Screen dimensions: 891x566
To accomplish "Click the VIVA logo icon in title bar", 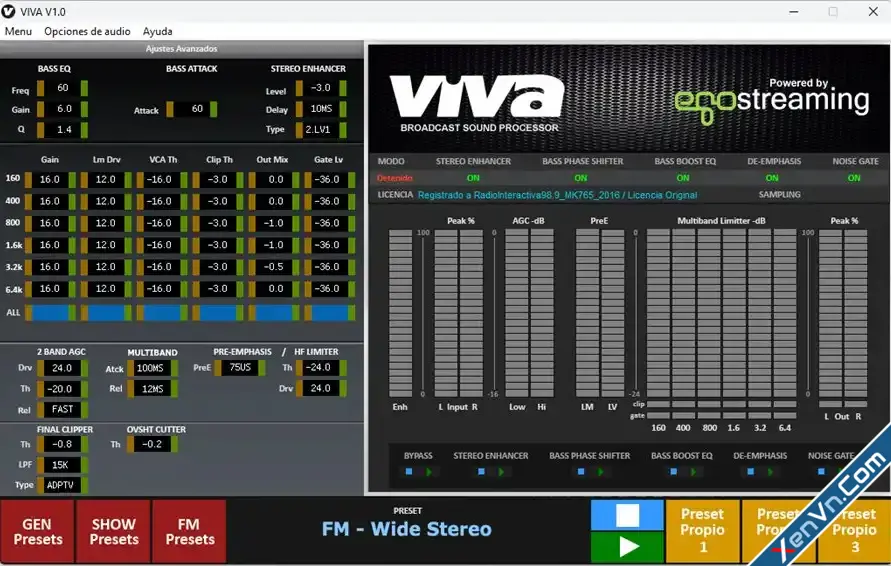I will coord(9,11).
